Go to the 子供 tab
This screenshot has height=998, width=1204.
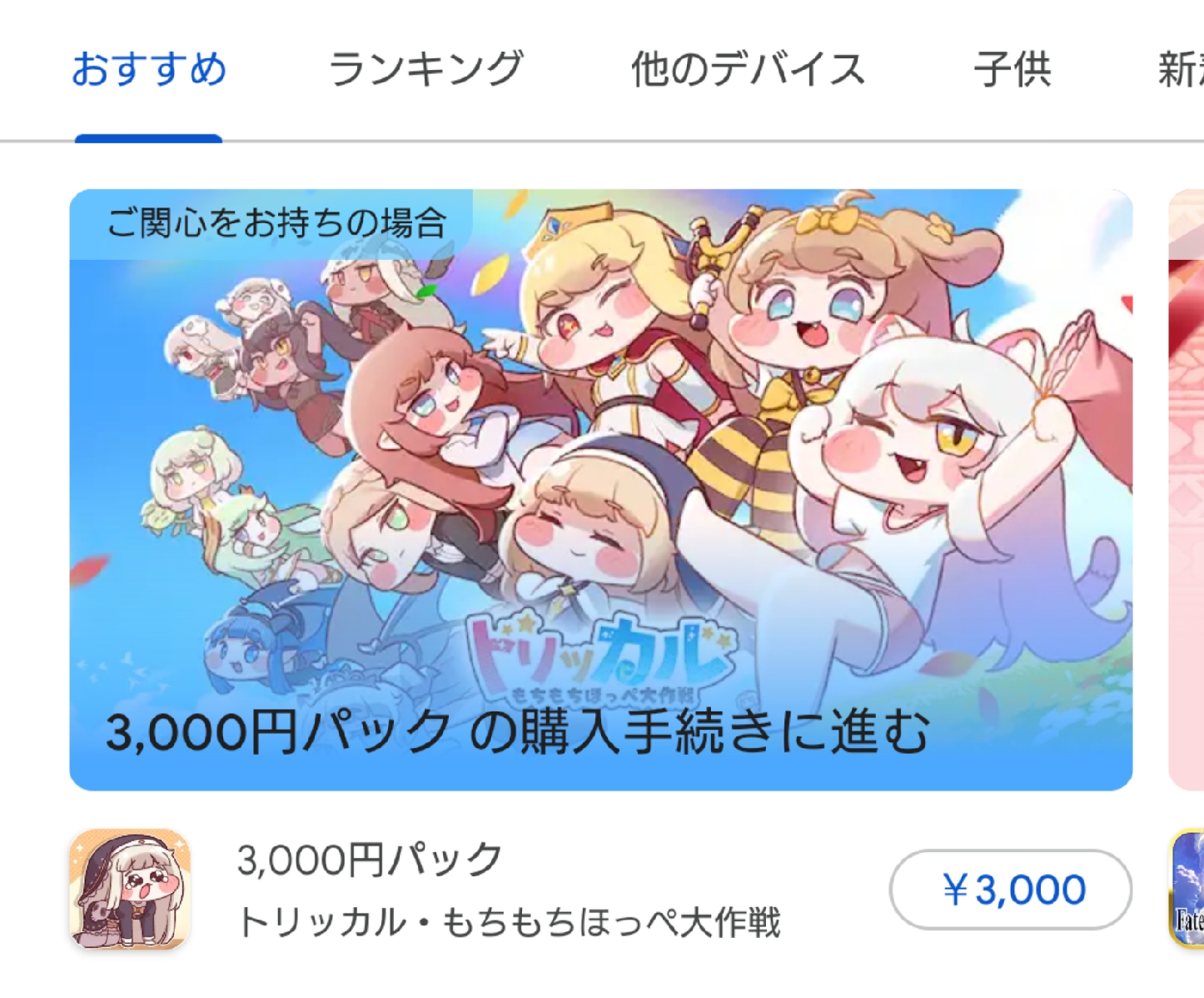pyautogui.click(x=1012, y=69)
